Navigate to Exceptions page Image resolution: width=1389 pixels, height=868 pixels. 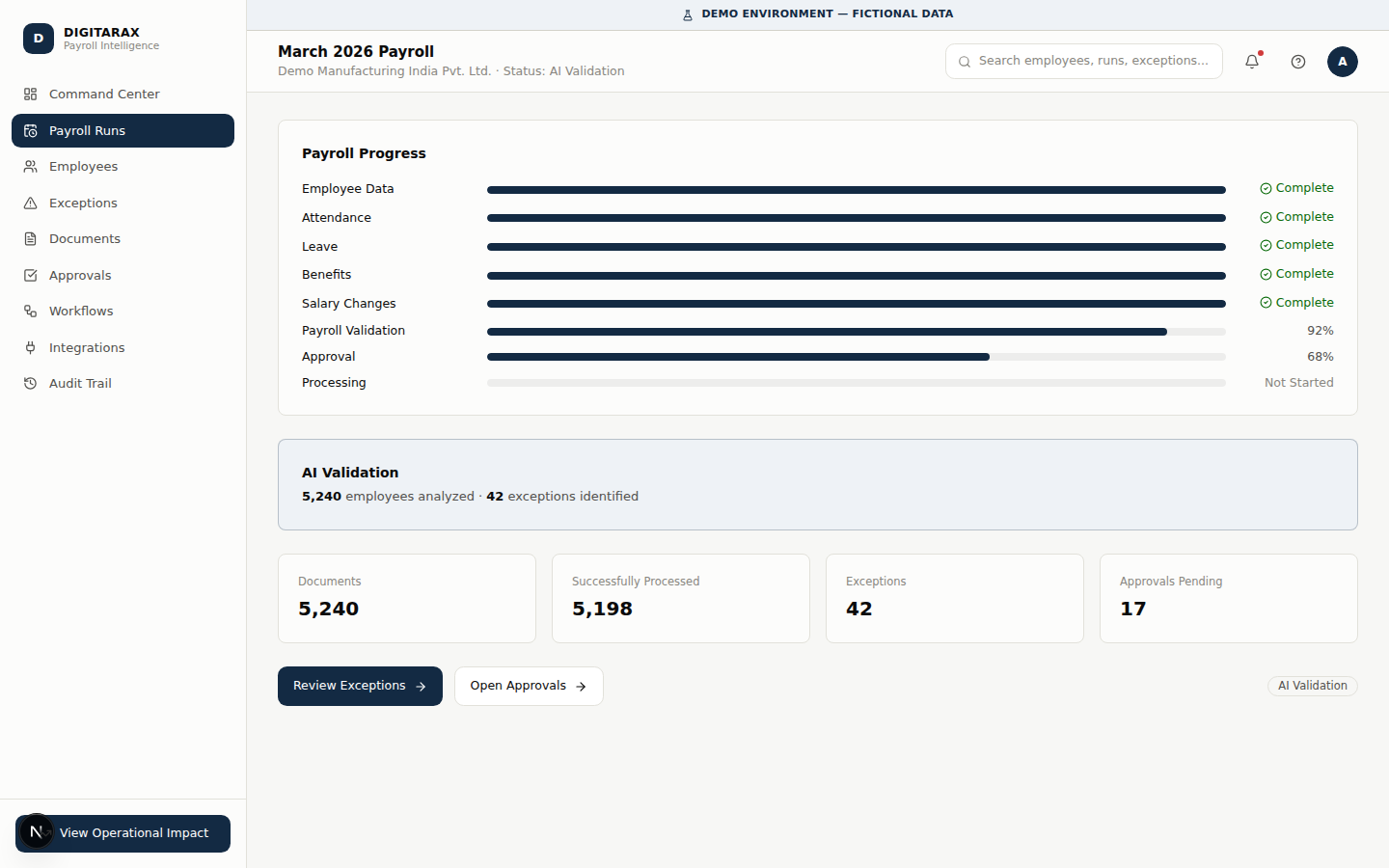point(123,203)
